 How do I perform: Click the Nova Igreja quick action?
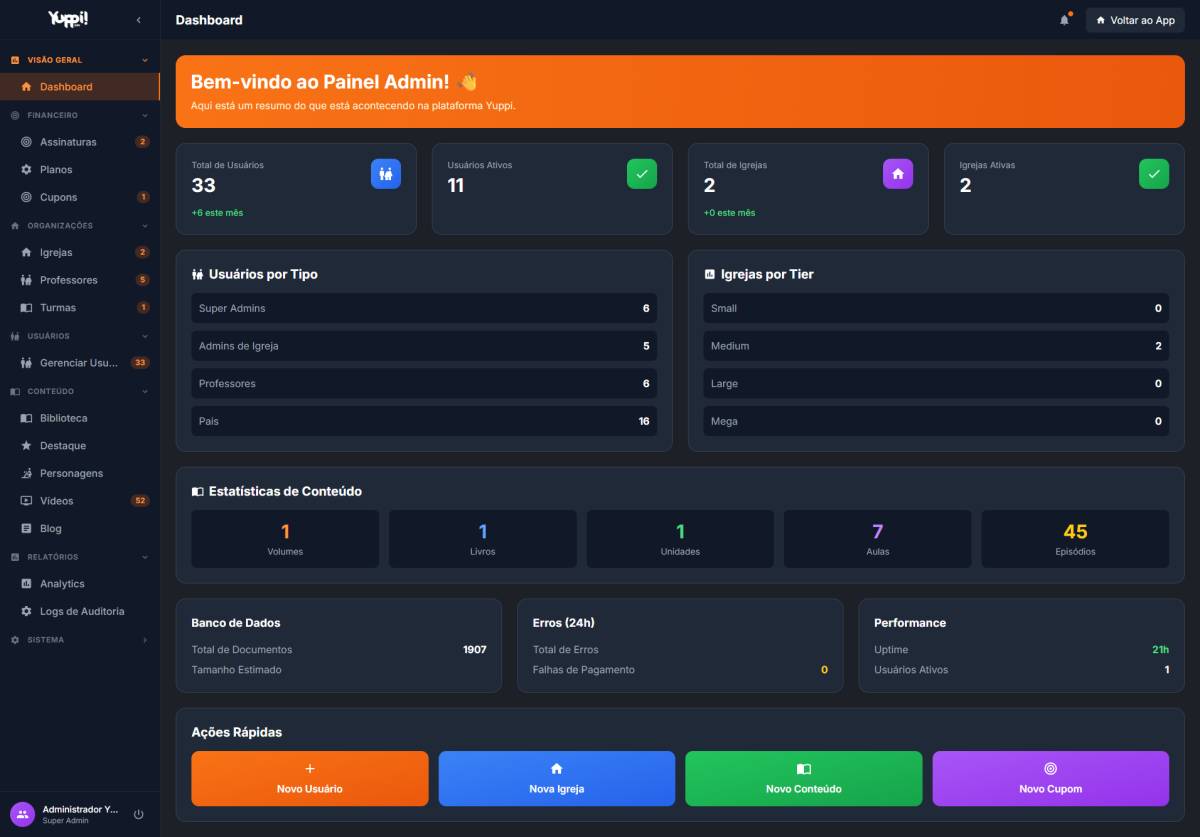click(x=556, y=778)
